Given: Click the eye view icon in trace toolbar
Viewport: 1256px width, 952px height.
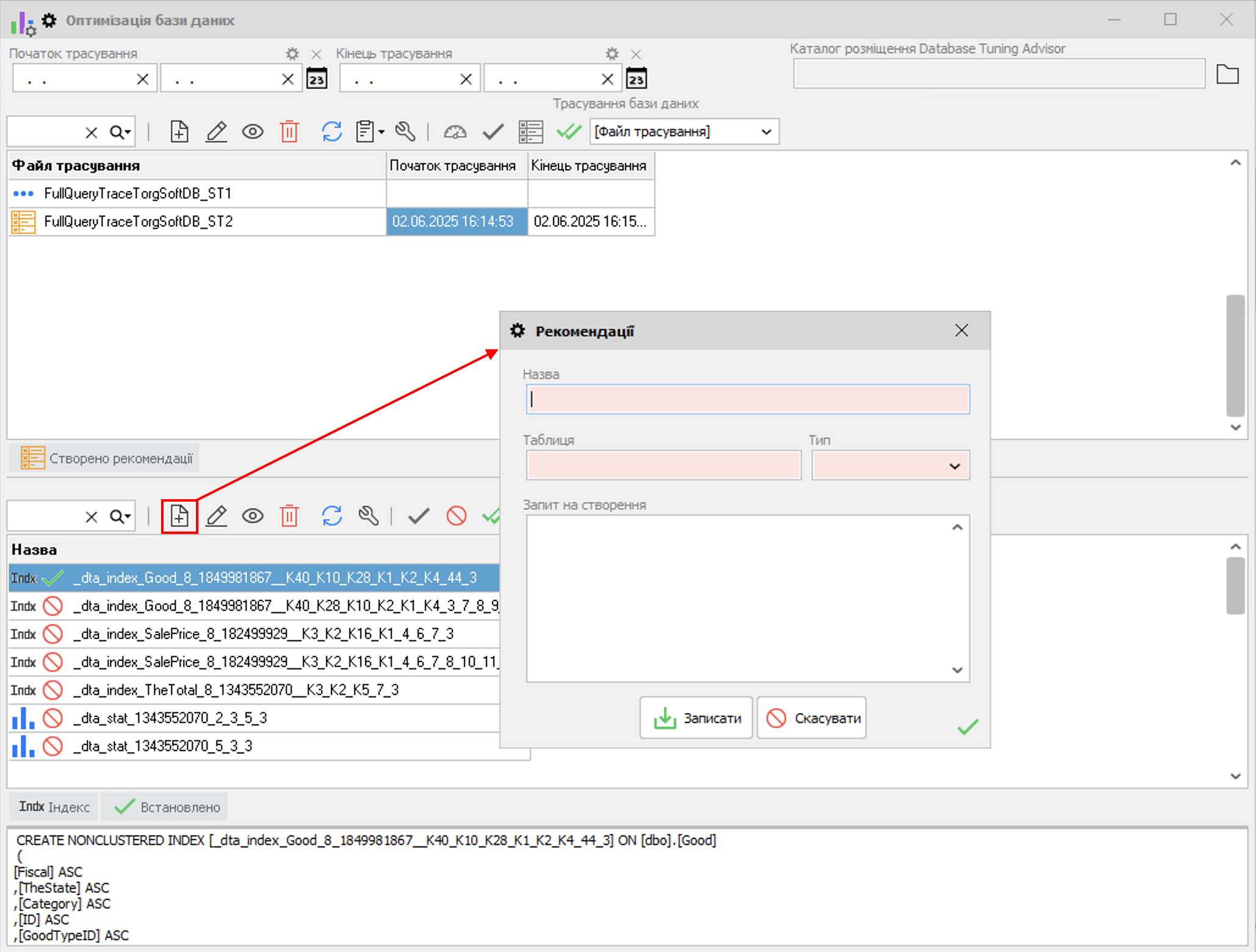Looking at the screenshot, I should (x=252, y=131).
